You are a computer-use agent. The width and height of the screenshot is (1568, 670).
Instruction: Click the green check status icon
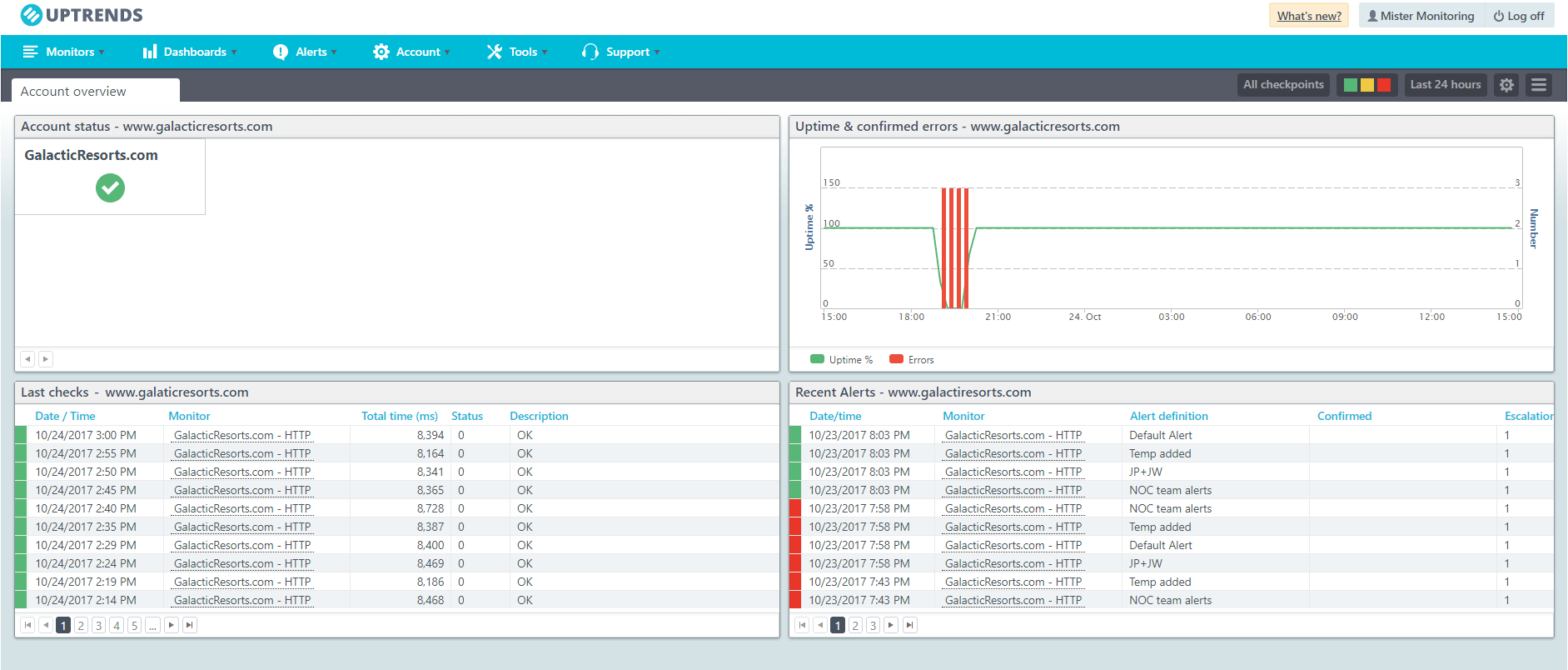110,187
